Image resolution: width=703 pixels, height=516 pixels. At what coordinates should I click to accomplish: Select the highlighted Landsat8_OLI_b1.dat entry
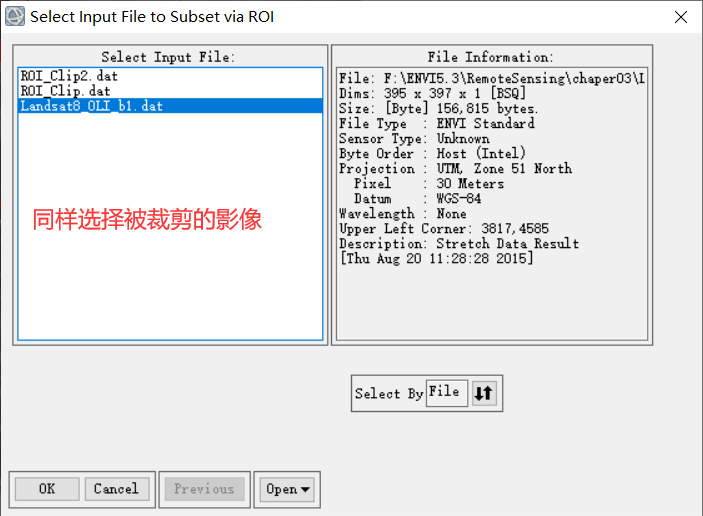[x=170, y=106]
